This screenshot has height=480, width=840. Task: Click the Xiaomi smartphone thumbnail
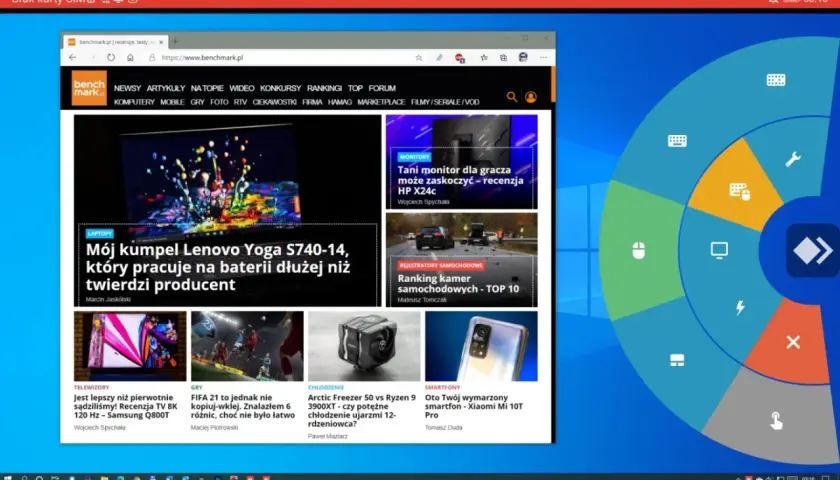coord(481,346)
